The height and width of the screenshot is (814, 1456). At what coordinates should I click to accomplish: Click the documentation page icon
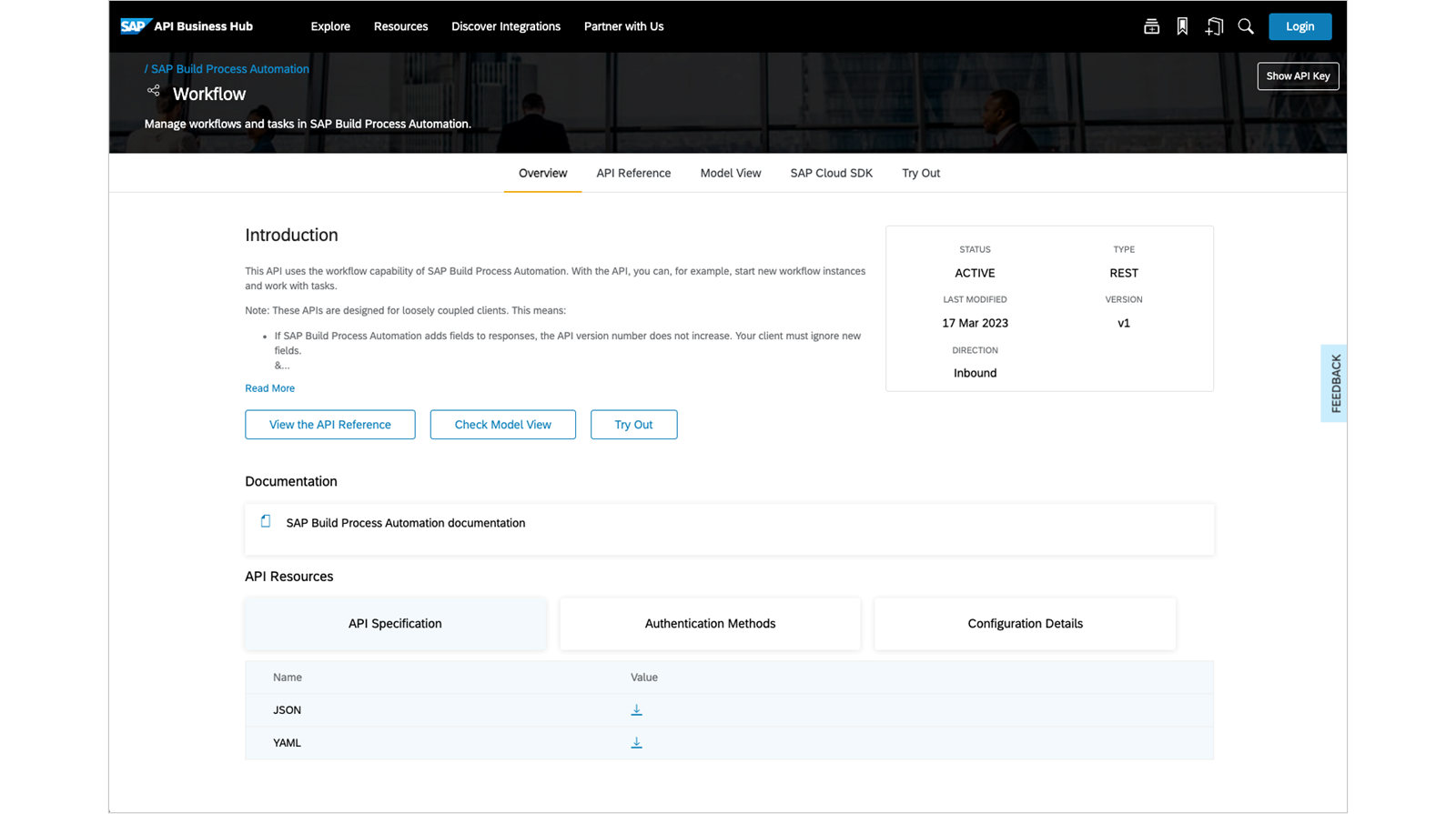tap(266, 521)
